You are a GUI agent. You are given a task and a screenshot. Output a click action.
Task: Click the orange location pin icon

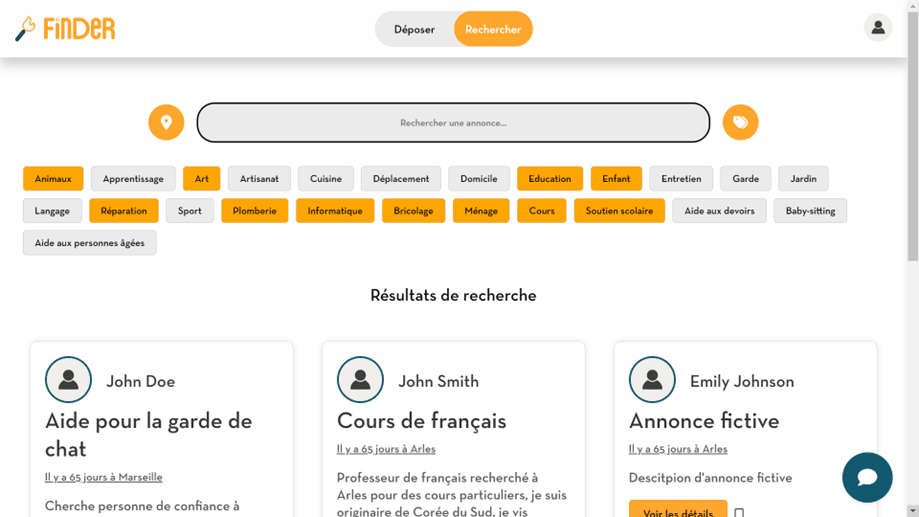[x=166, y=122]
